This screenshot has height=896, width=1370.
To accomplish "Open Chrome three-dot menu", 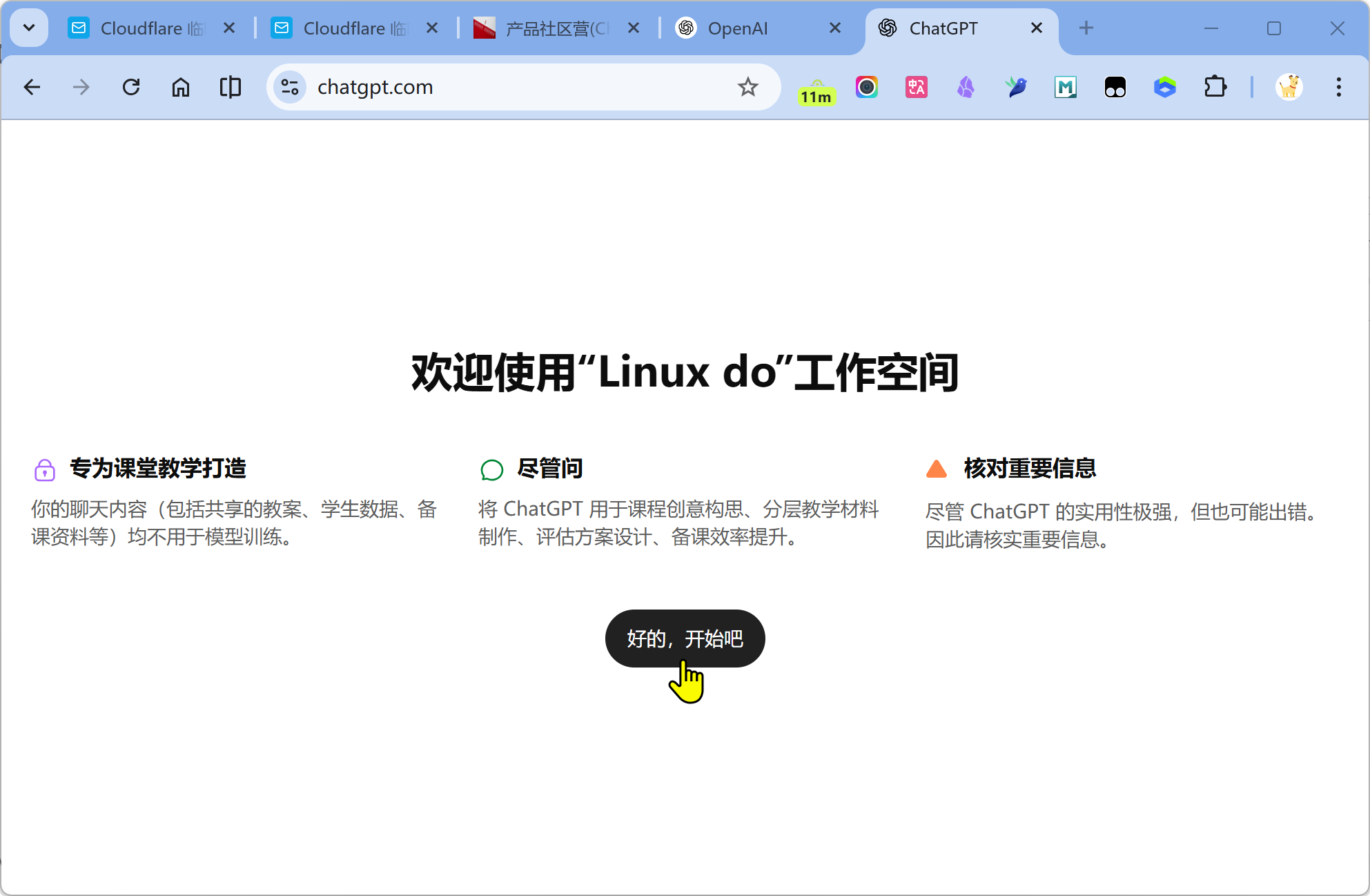I will [x=1338, y=87].
